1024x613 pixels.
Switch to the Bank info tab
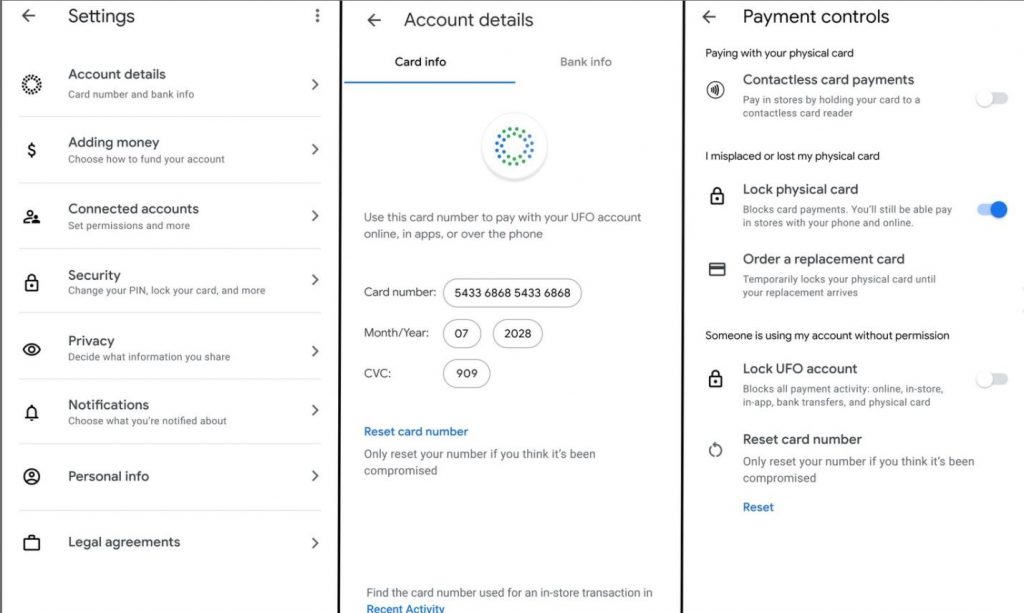coord(586,62)
